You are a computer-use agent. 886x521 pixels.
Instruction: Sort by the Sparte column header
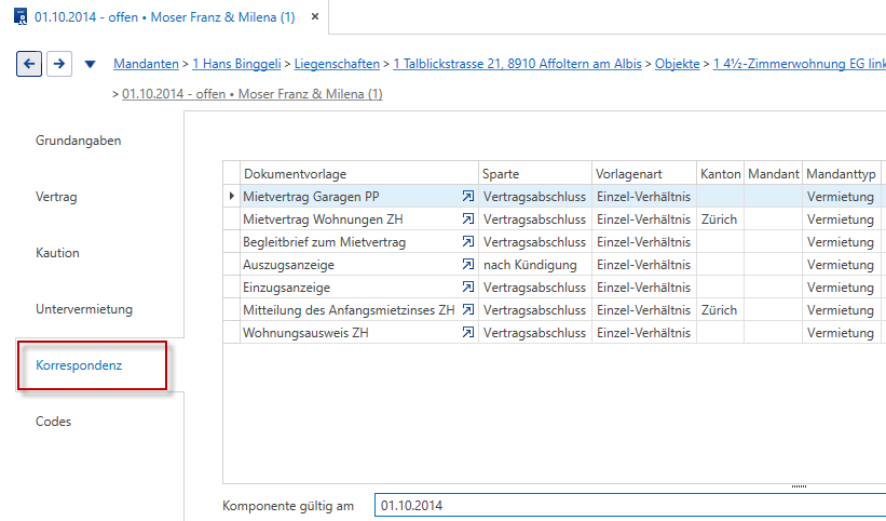pos(535,173)
